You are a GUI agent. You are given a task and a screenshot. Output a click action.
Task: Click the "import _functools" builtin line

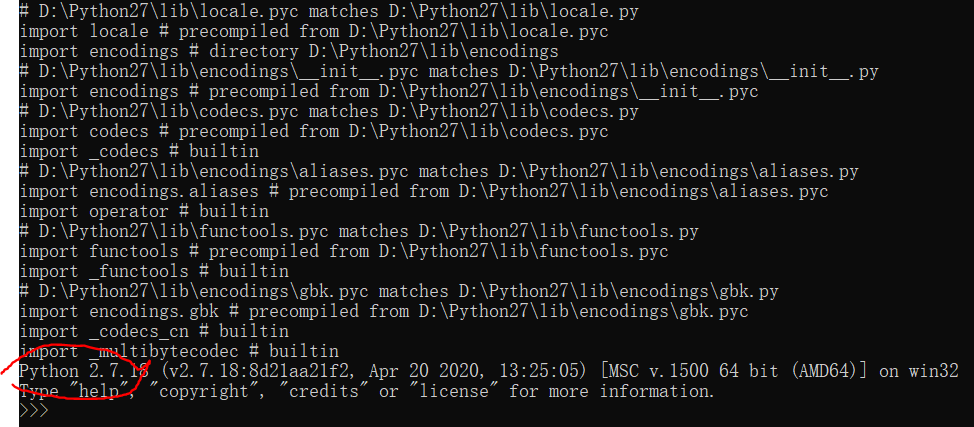(x=155, y=271)
